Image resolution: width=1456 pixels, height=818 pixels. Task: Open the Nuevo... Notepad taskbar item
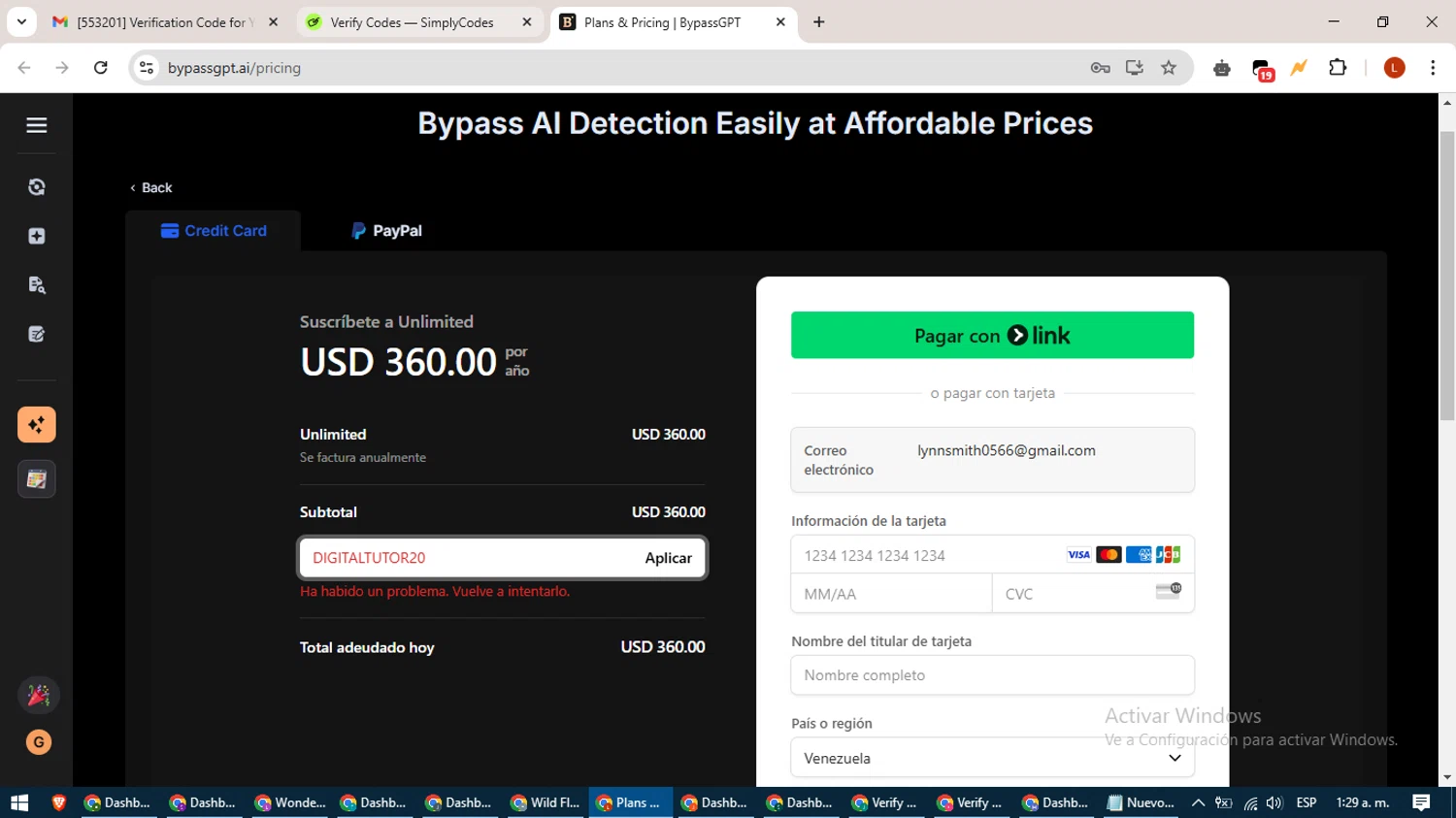pos(1141,802)
